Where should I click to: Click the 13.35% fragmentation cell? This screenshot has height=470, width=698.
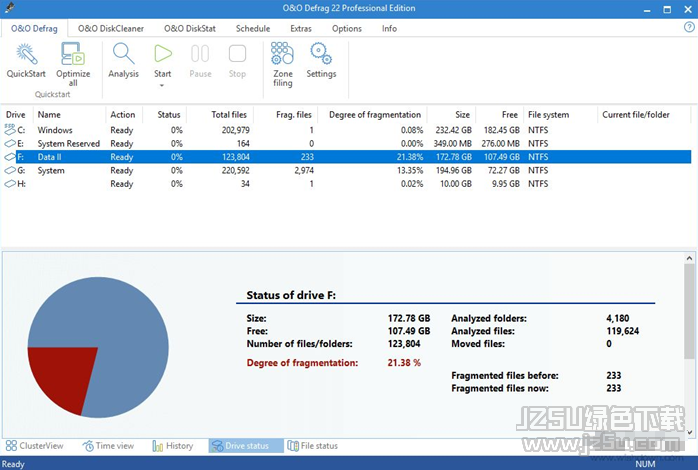coord(410,170)
